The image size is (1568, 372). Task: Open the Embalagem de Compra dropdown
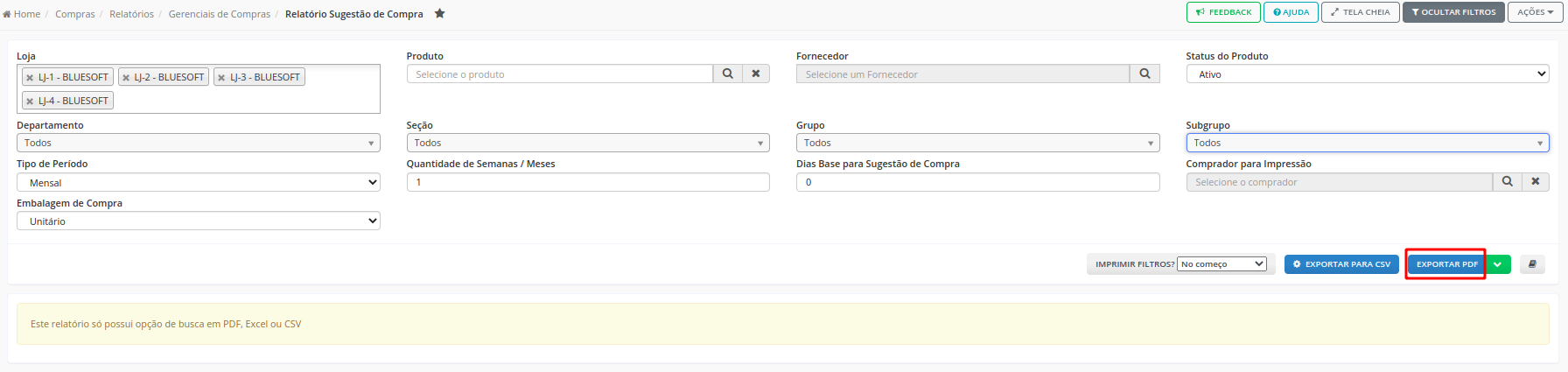coord(198,221)
